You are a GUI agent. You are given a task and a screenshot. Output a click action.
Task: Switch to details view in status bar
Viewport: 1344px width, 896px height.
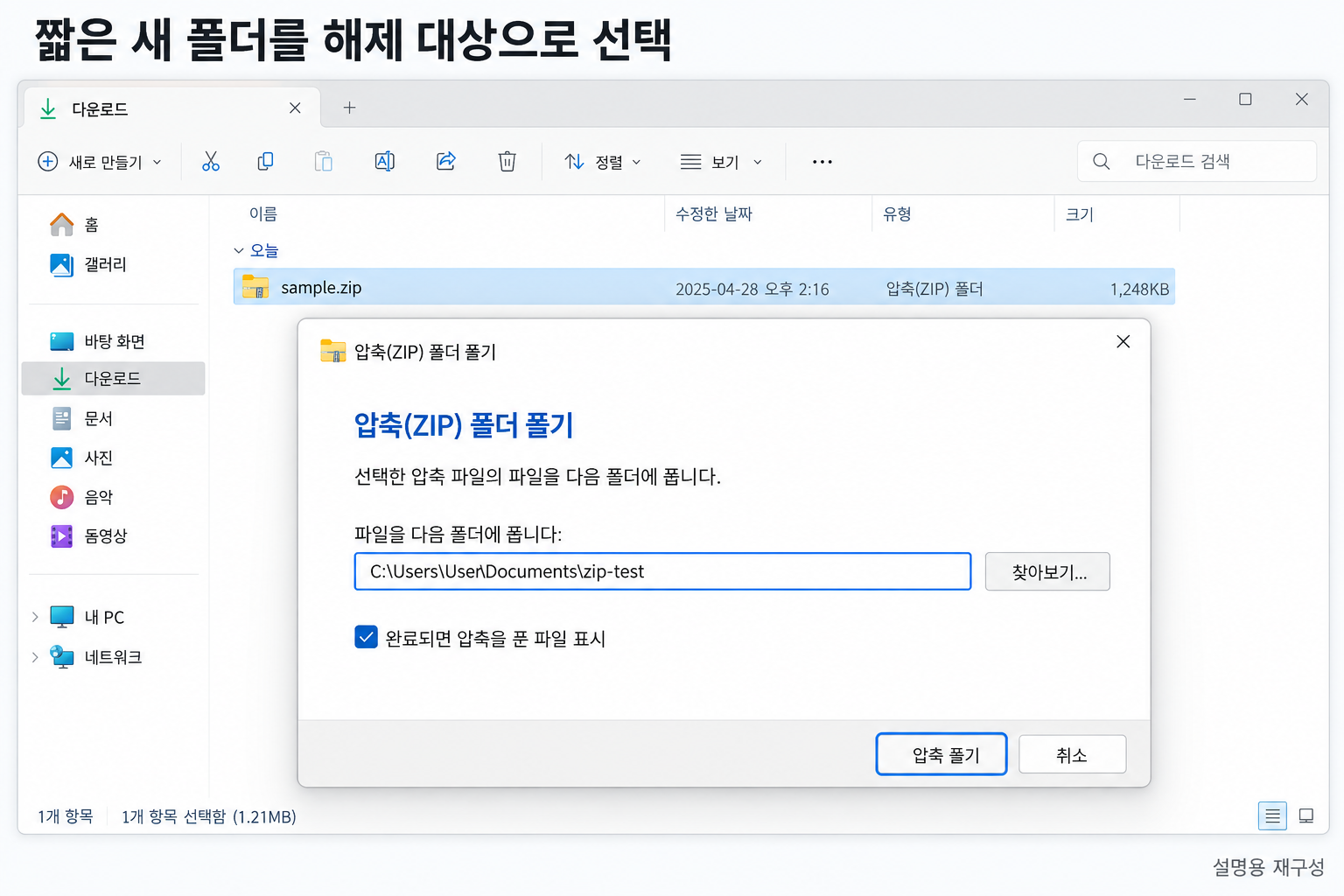(x=1272, y=815)
